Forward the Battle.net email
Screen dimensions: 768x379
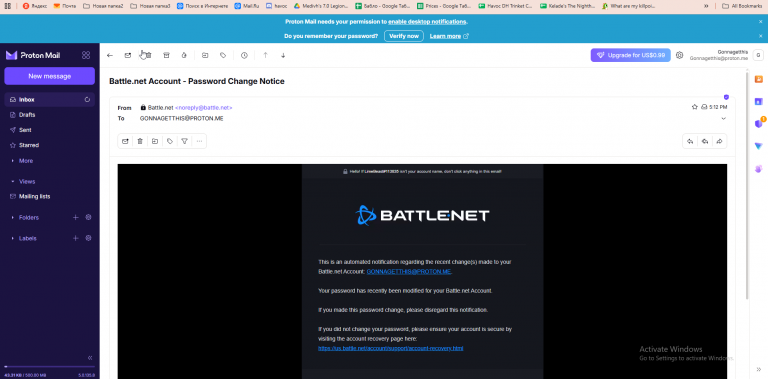[720, 141]
